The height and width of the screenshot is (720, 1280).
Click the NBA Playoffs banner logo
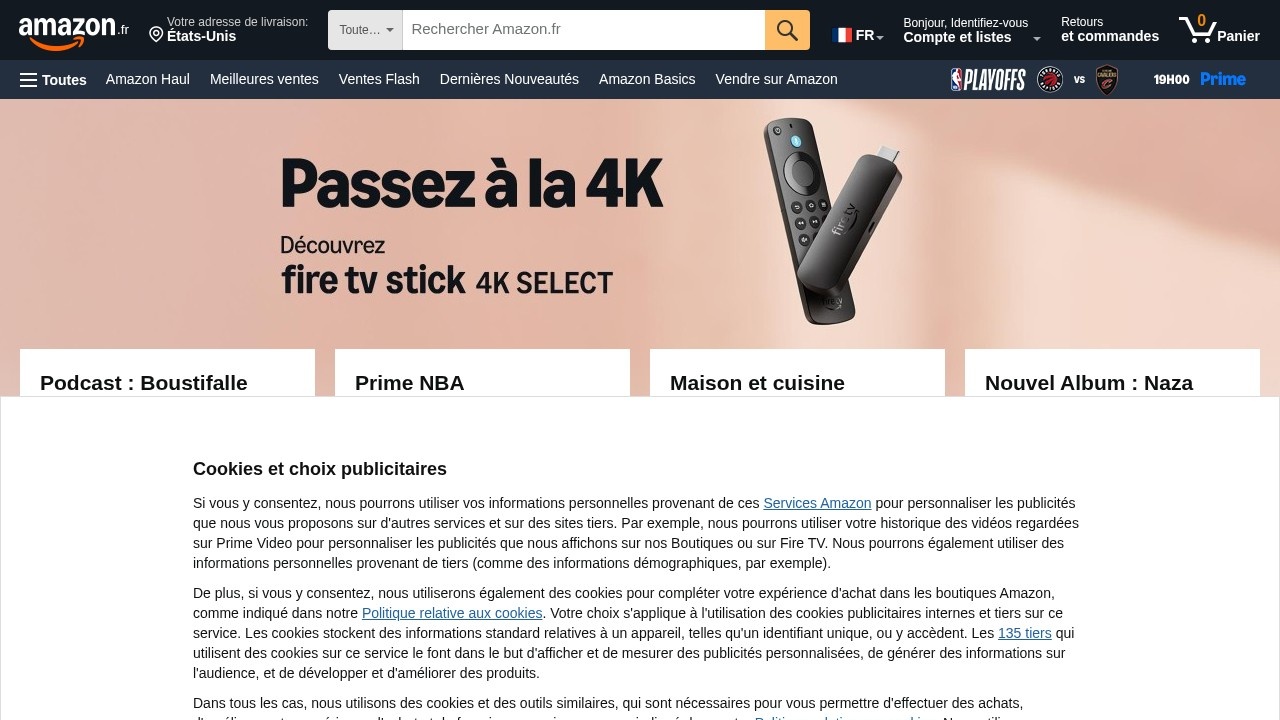[x=988, y=79]
